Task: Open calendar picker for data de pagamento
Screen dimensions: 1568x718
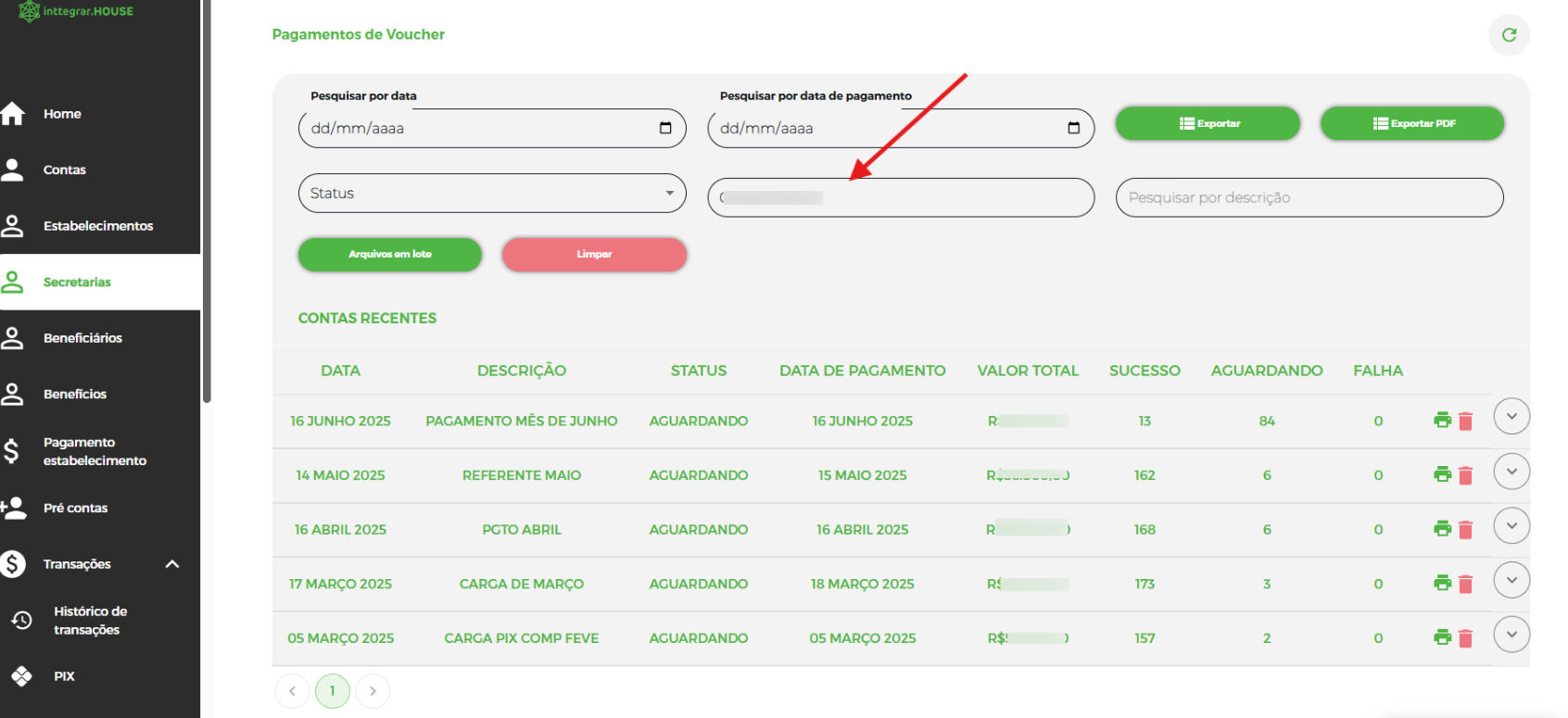Action: [x=1073, y=128]
